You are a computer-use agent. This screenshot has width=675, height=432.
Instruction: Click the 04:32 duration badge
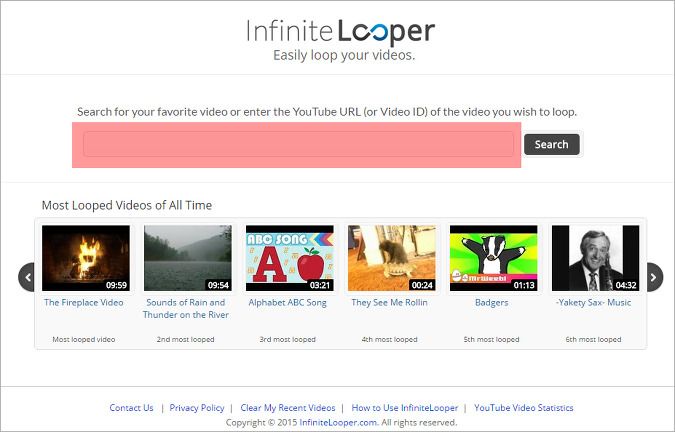pyautogui.click(x=626, y=285)
